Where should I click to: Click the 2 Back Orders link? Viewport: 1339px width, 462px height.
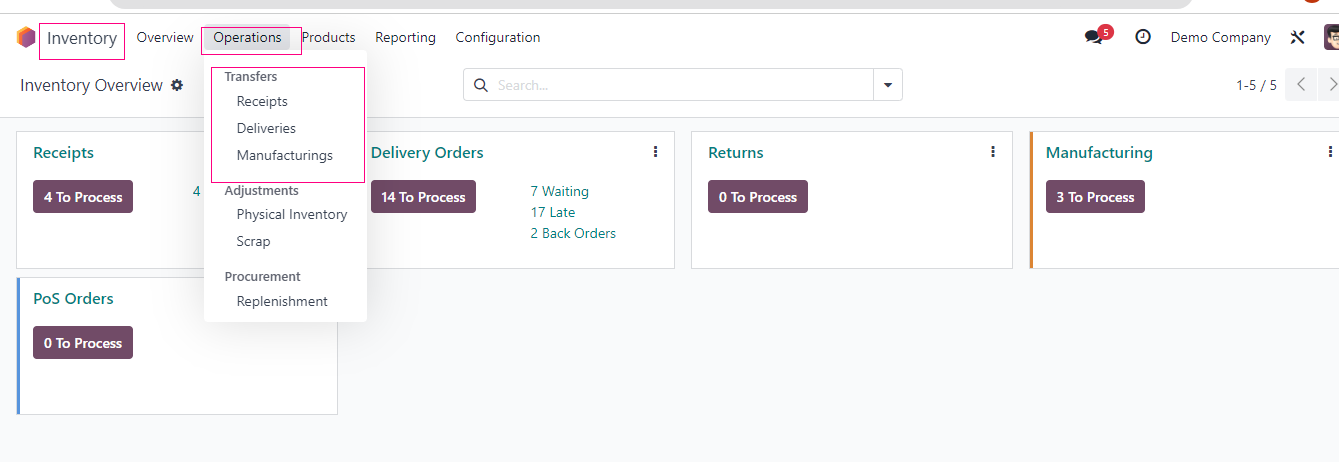[573, 233]
